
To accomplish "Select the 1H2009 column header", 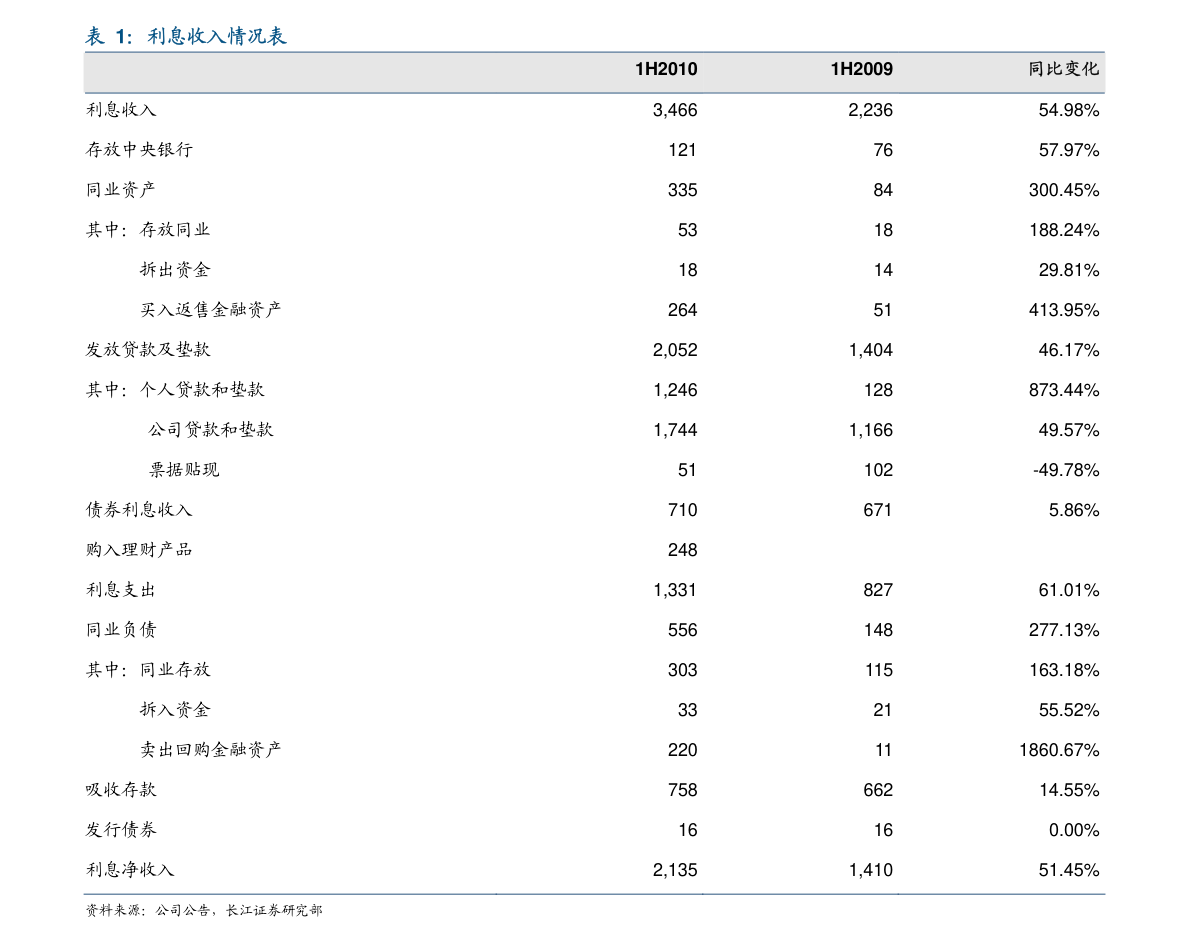I will [861, 69].
